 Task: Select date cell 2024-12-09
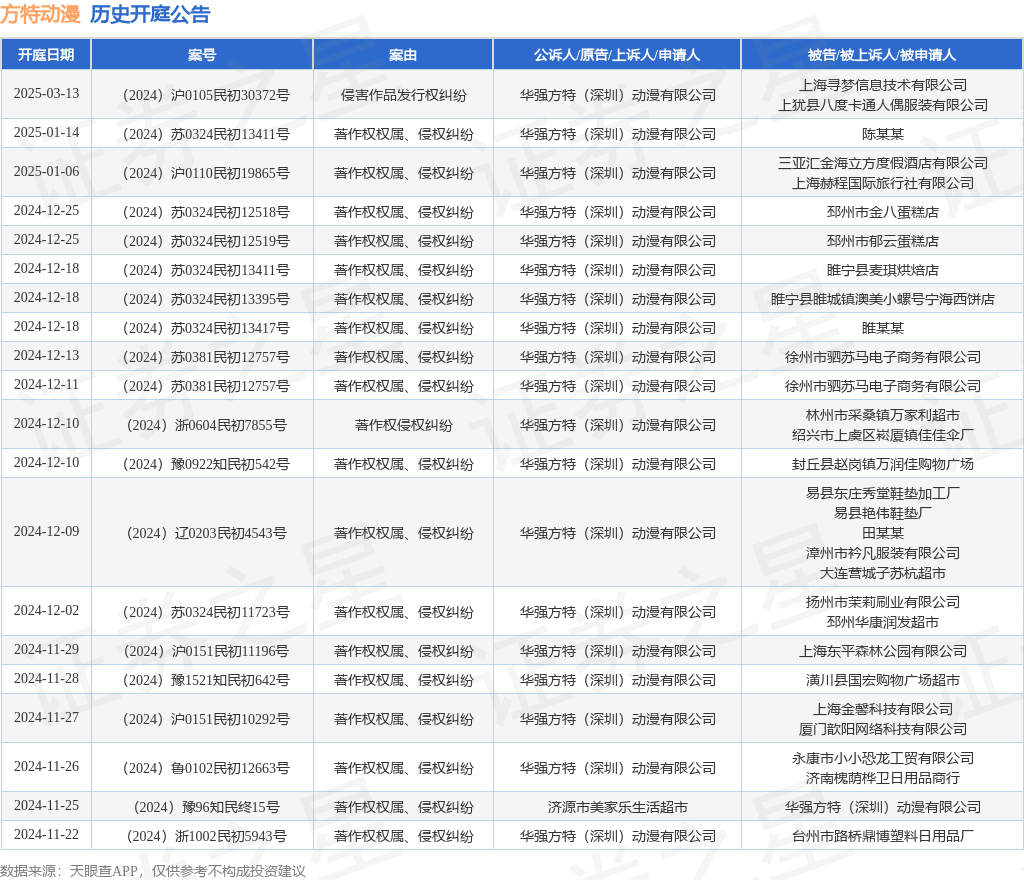(46, 531)
